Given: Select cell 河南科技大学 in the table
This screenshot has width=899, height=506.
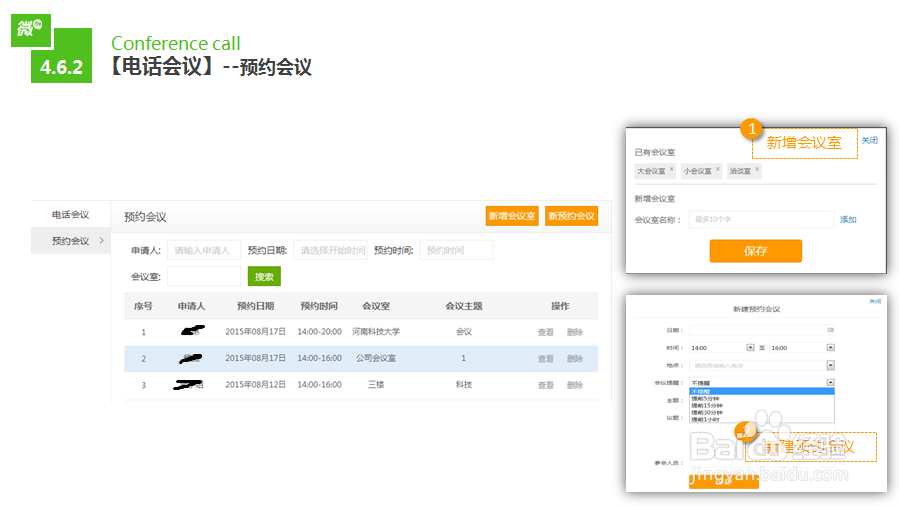Looking at the screenshot, I should tap(376, 332).
